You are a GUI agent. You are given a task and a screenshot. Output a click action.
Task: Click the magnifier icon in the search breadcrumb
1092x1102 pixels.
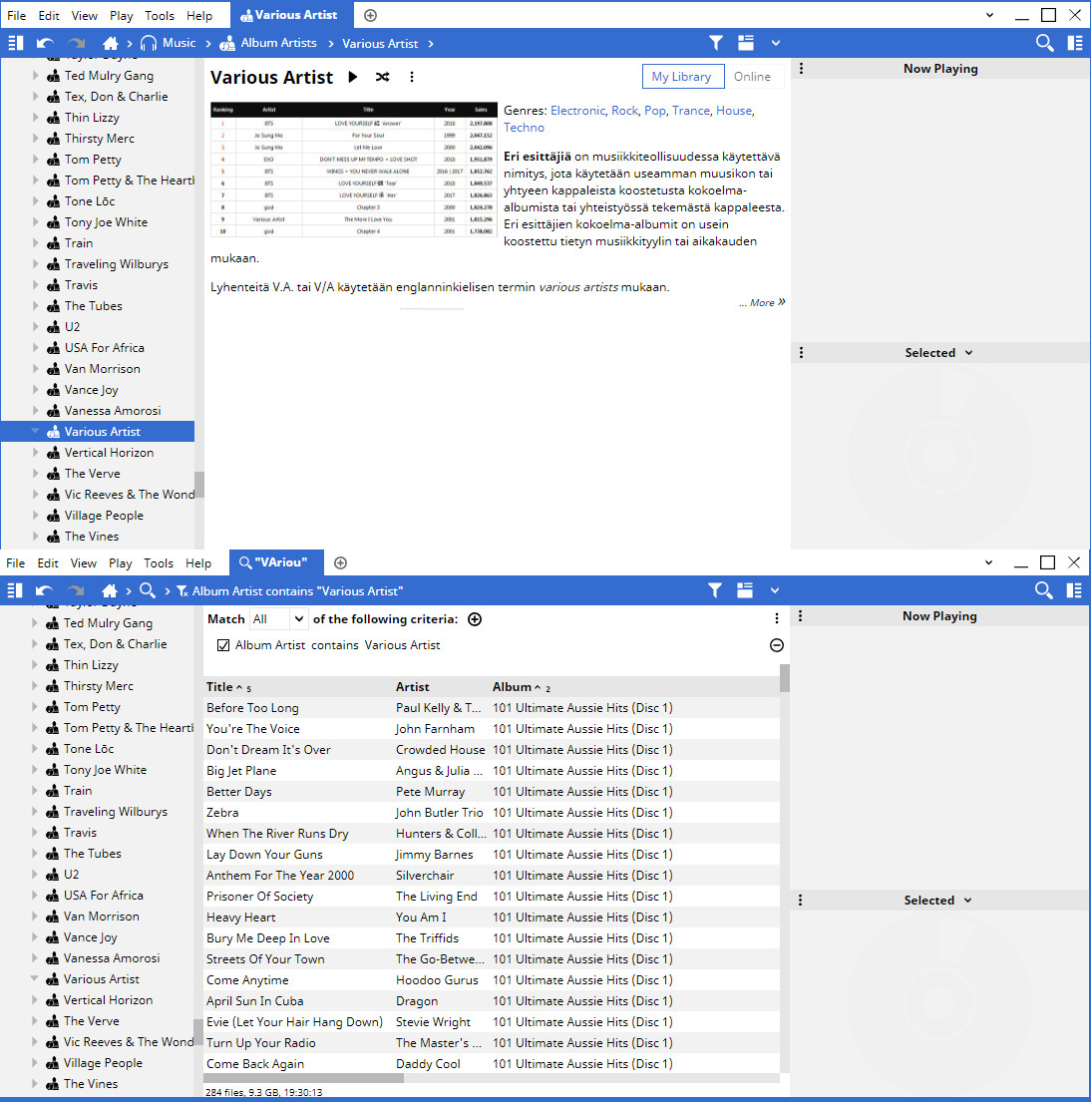coord(147,590)
